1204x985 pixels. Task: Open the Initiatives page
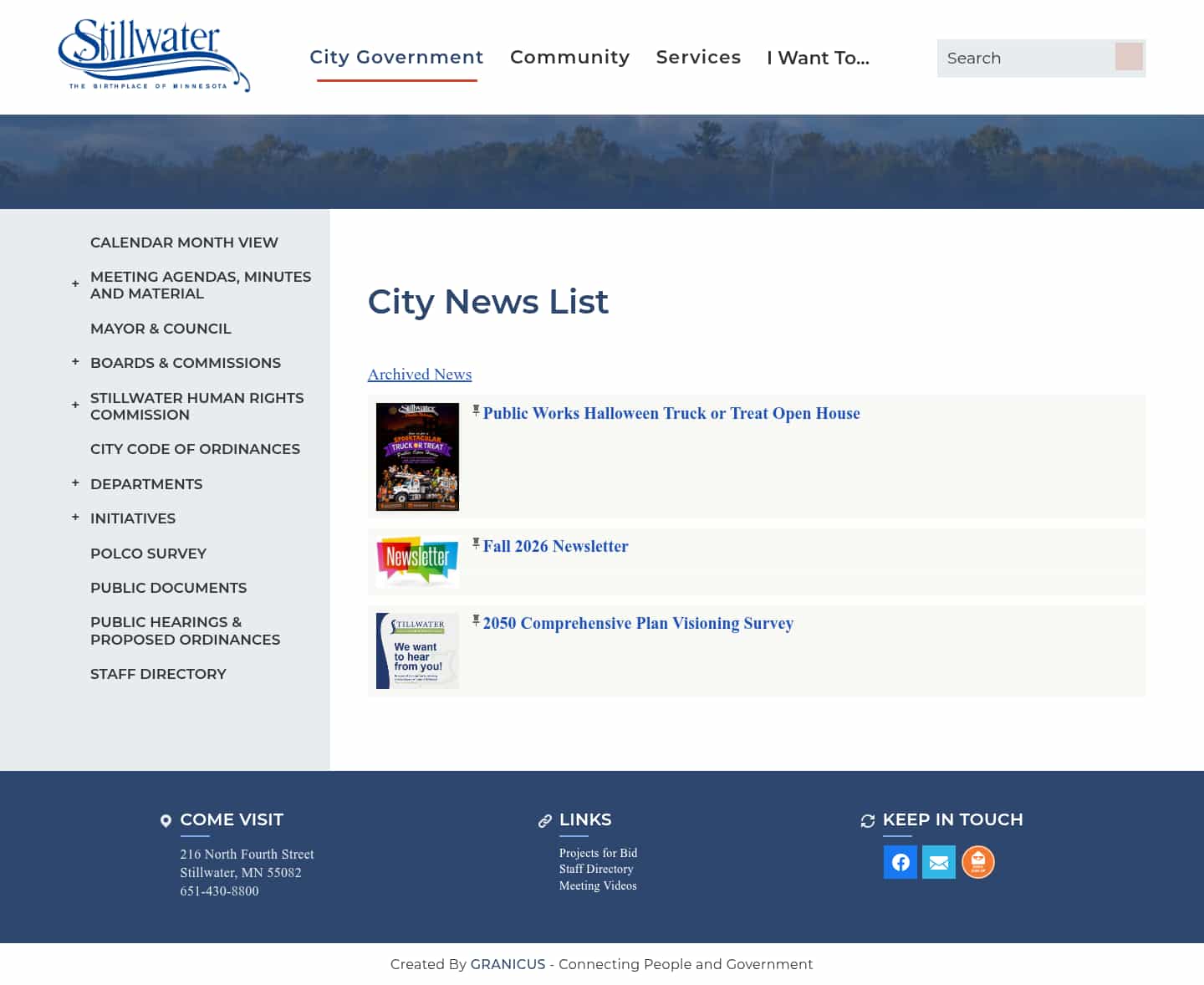(133, 518)
